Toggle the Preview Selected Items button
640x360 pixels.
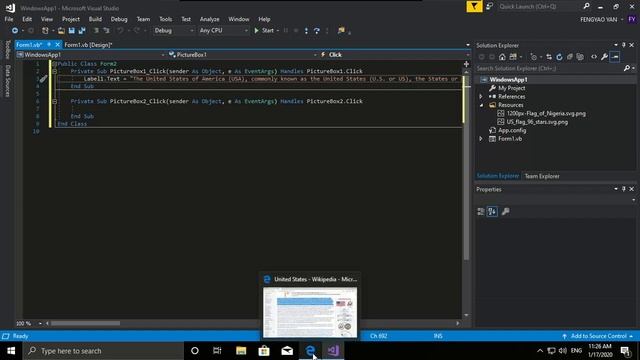click(615, 57)
